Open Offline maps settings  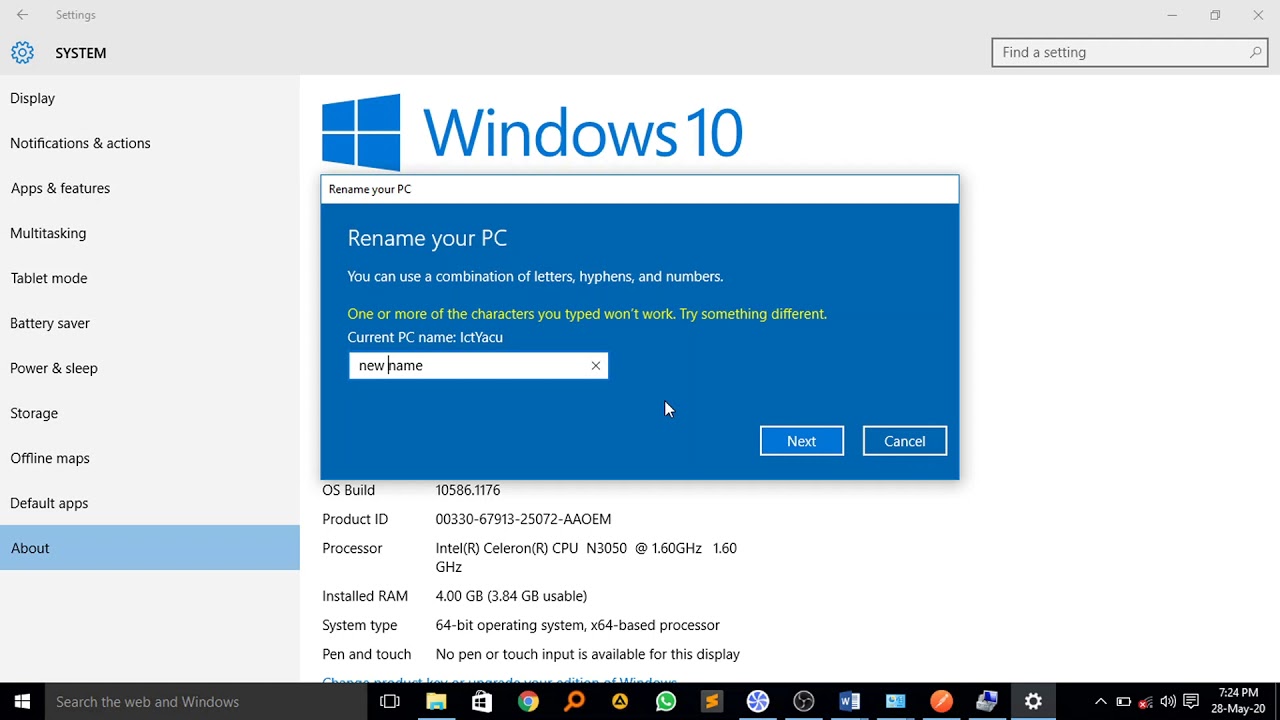point(150,458)
